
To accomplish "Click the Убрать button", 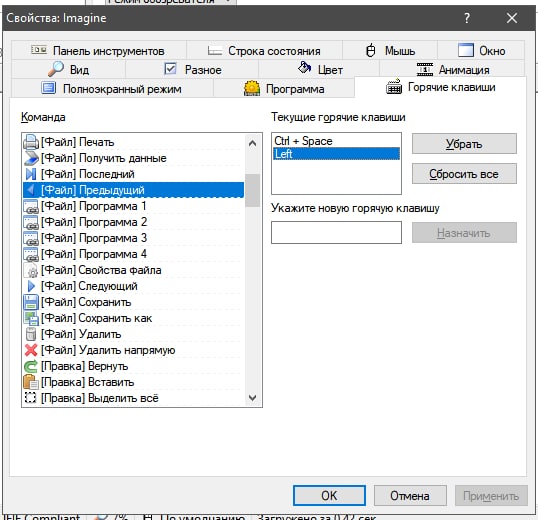I will 464,144.
